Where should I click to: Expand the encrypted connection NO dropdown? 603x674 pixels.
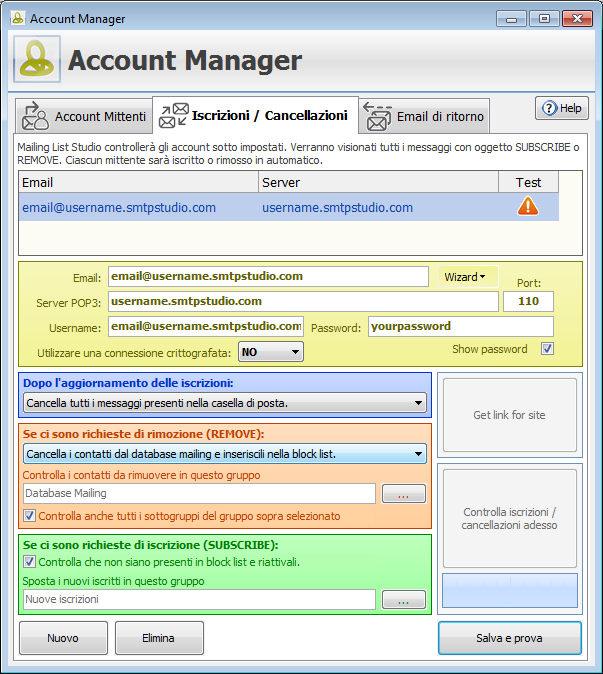[x=270, y=352]
